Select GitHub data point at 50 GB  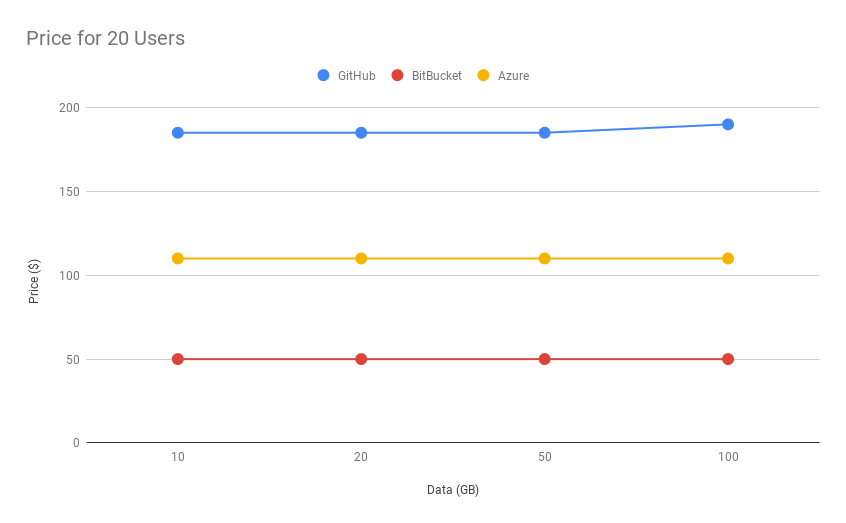(x=545, y=133)
